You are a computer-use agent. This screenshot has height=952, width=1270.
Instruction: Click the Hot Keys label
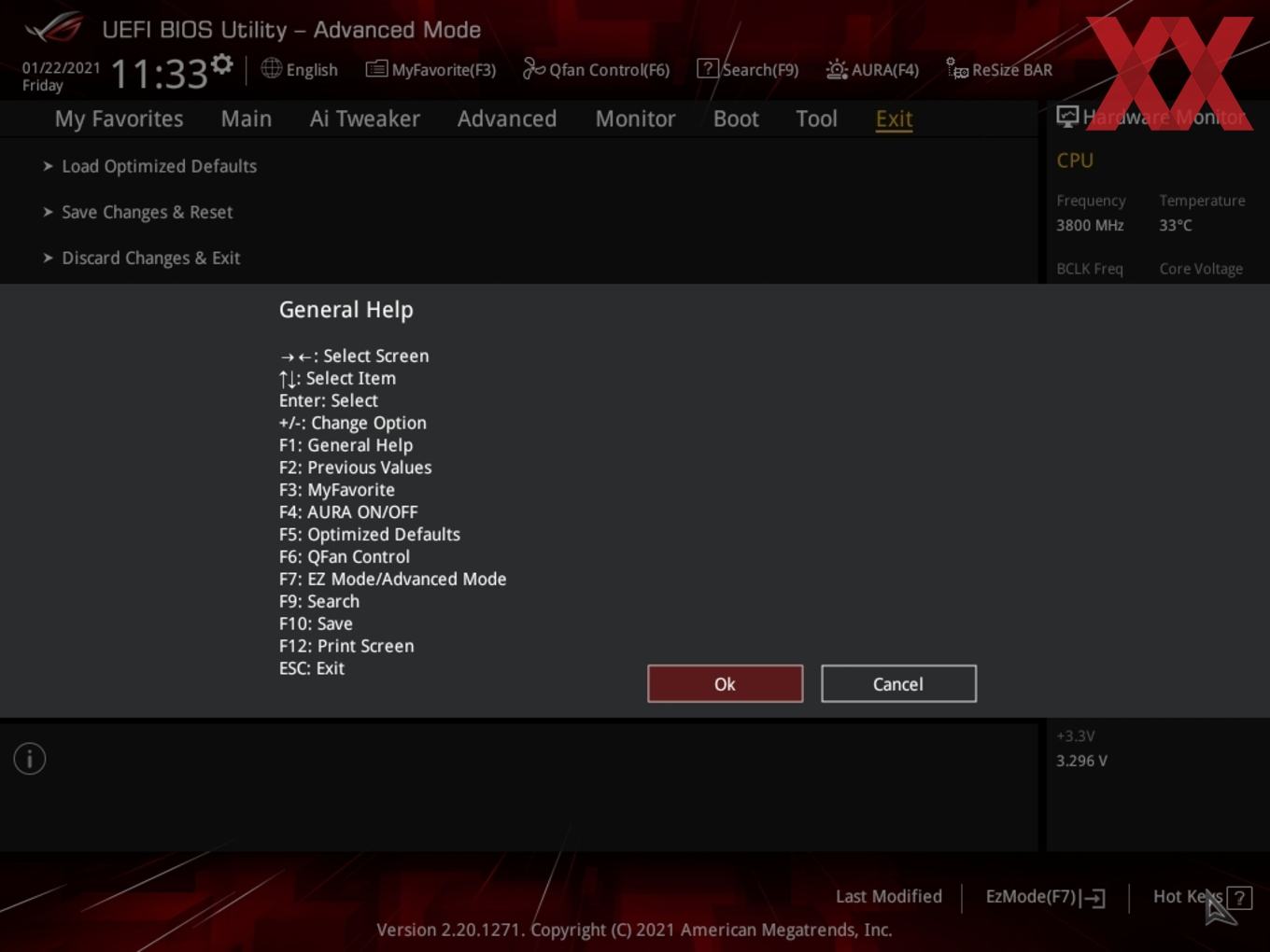(x=1188, y=896)
